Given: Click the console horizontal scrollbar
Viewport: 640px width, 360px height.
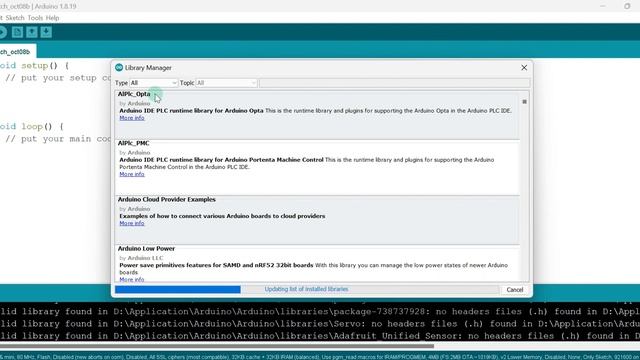Looking at the screenshot, I should tap(216, 346).
